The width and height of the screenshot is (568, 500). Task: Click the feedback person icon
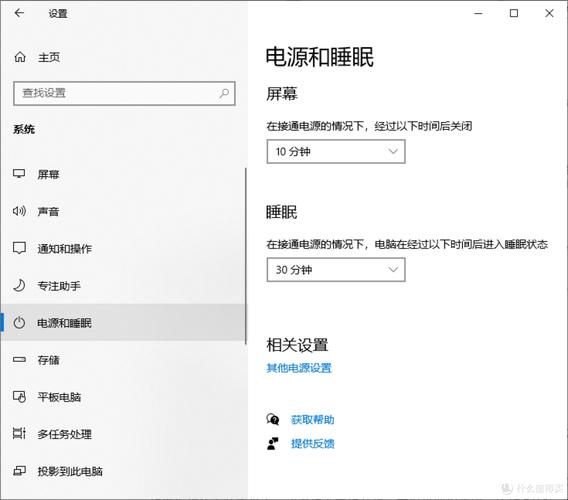(x=273, y=443)
